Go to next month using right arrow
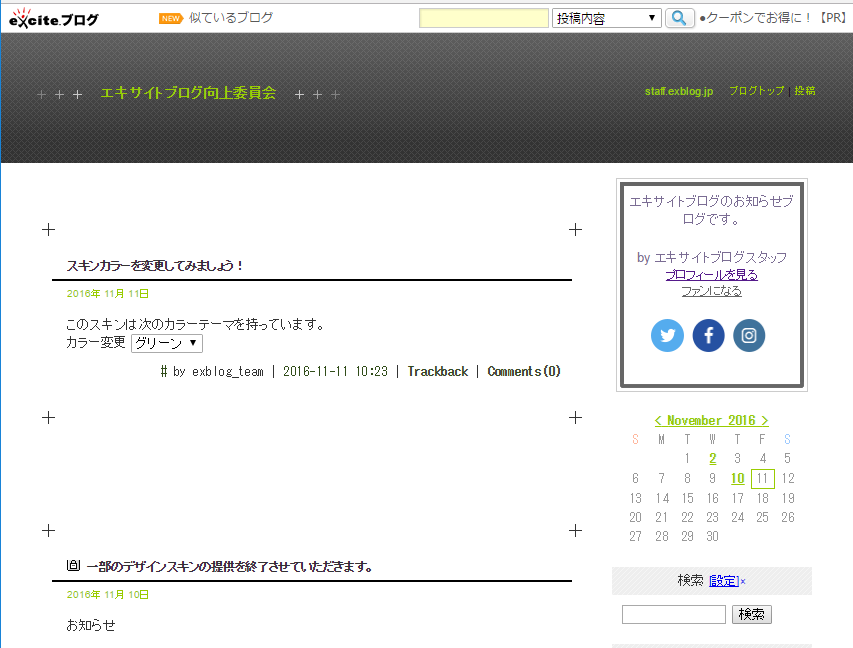 [x=764, y=421]
